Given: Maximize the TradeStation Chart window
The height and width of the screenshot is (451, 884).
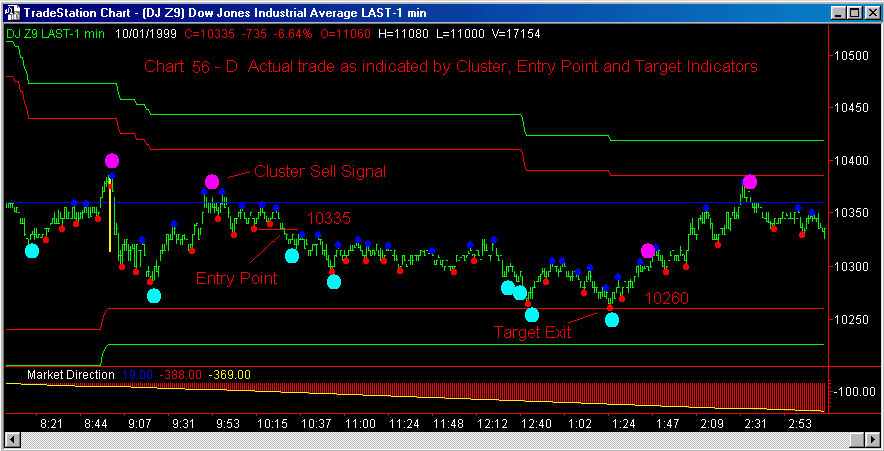Looking at the screenshot, I should tap(854, 12).
